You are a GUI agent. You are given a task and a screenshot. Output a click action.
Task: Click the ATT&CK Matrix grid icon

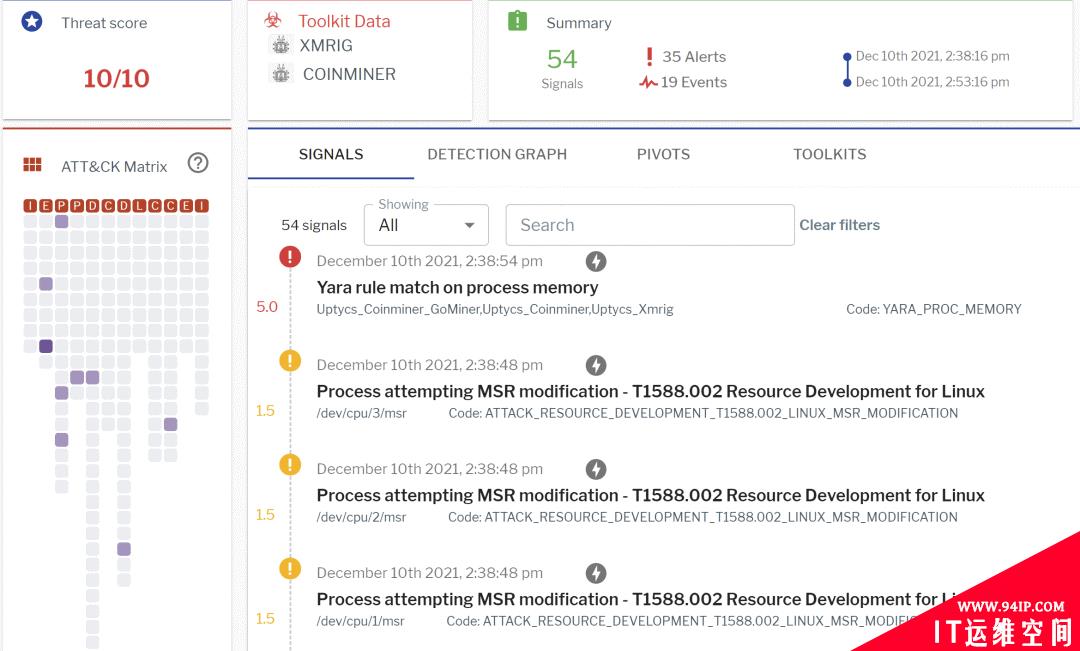click(32, 164)
